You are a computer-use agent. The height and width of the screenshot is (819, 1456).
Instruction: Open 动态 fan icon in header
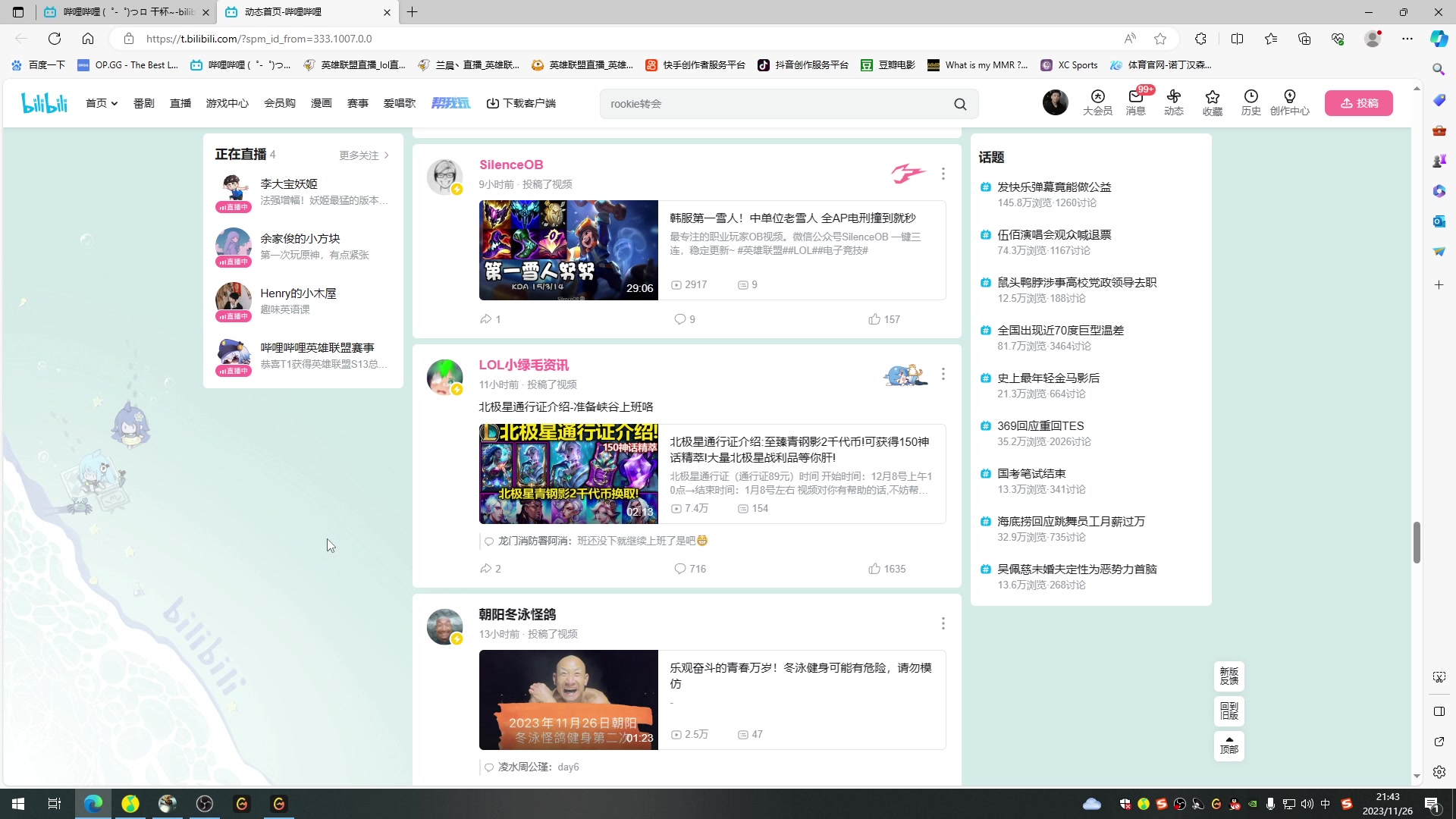click(x=1174, y=102)
